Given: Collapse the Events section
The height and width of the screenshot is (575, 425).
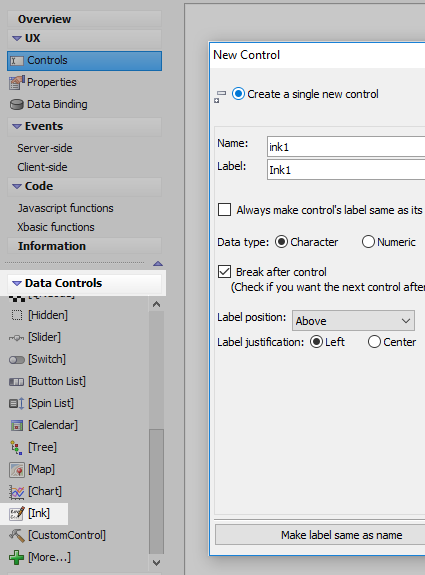Looking at the screenshot, I should (x=17, y=126).
